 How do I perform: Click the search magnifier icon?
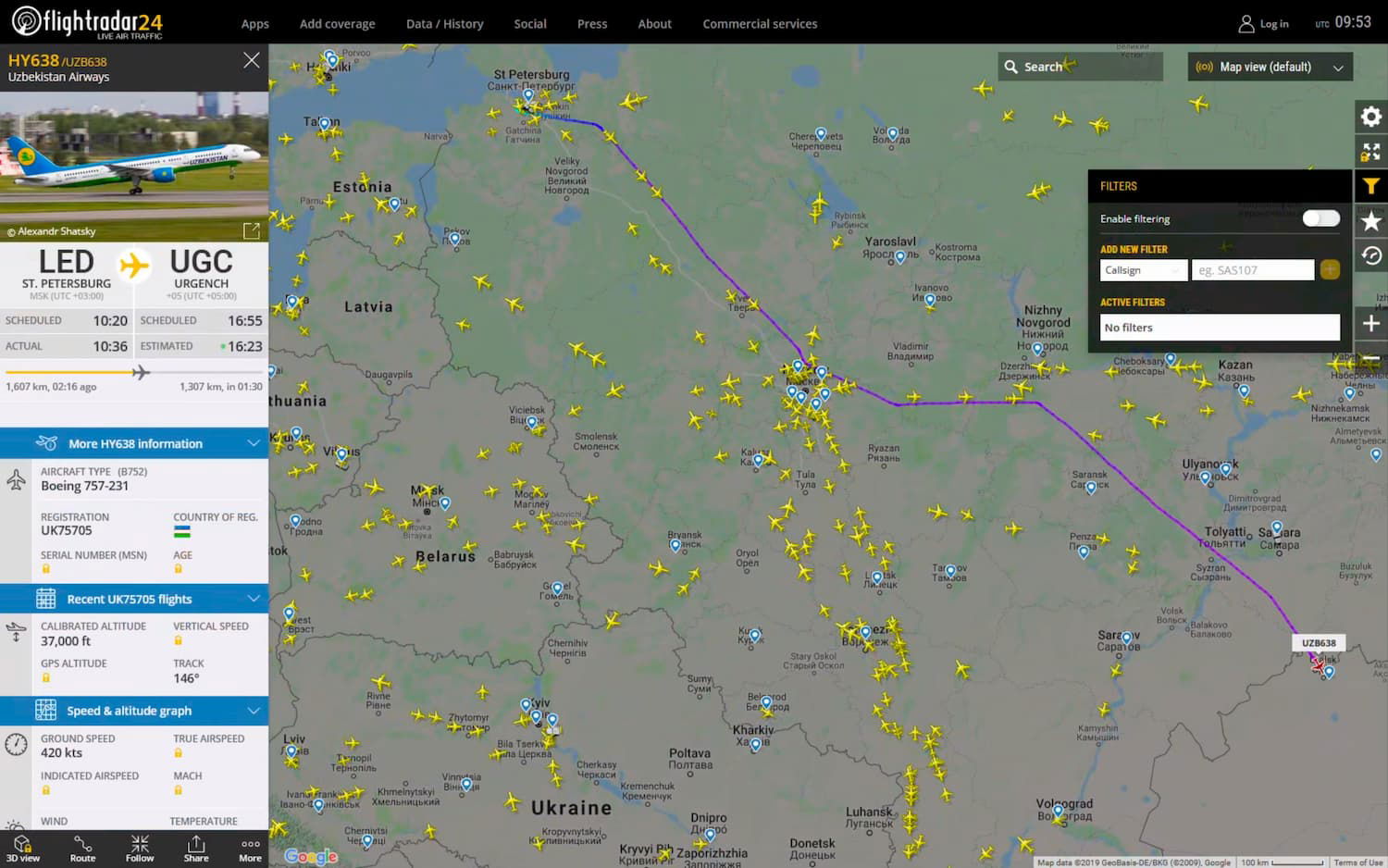click(1011, 67)
